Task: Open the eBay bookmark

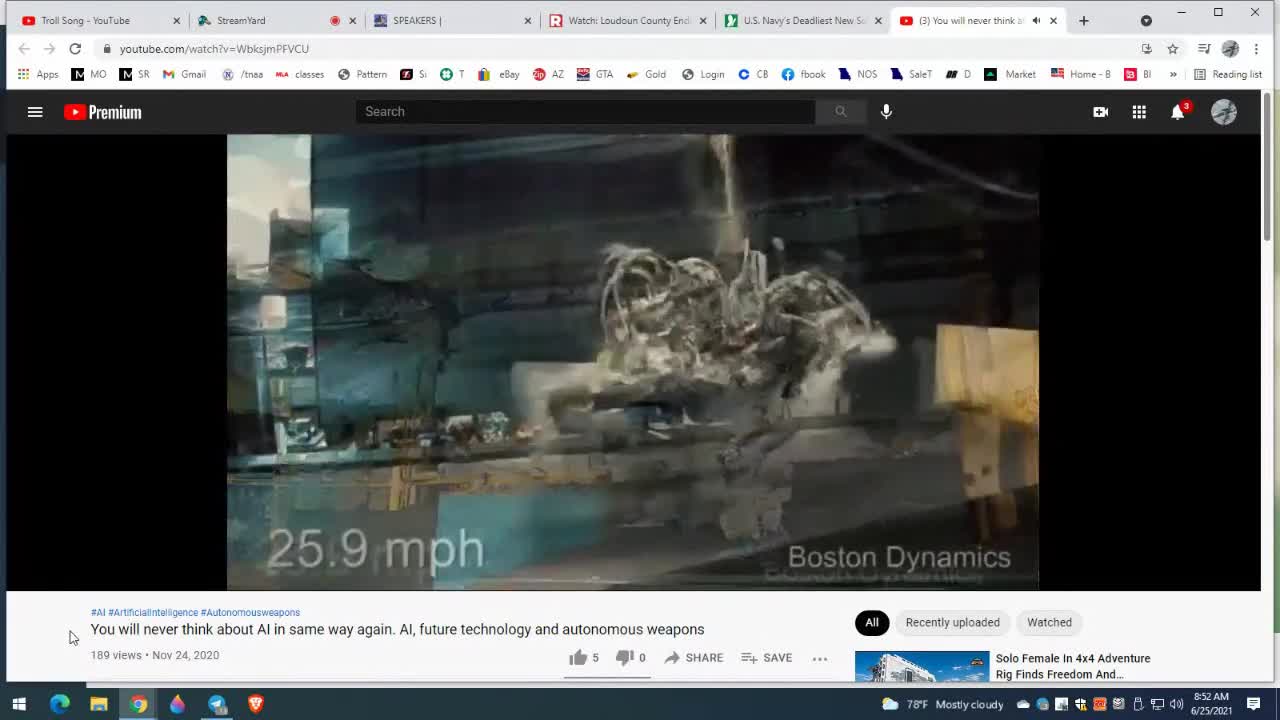Action: click(x=499, y=74)
